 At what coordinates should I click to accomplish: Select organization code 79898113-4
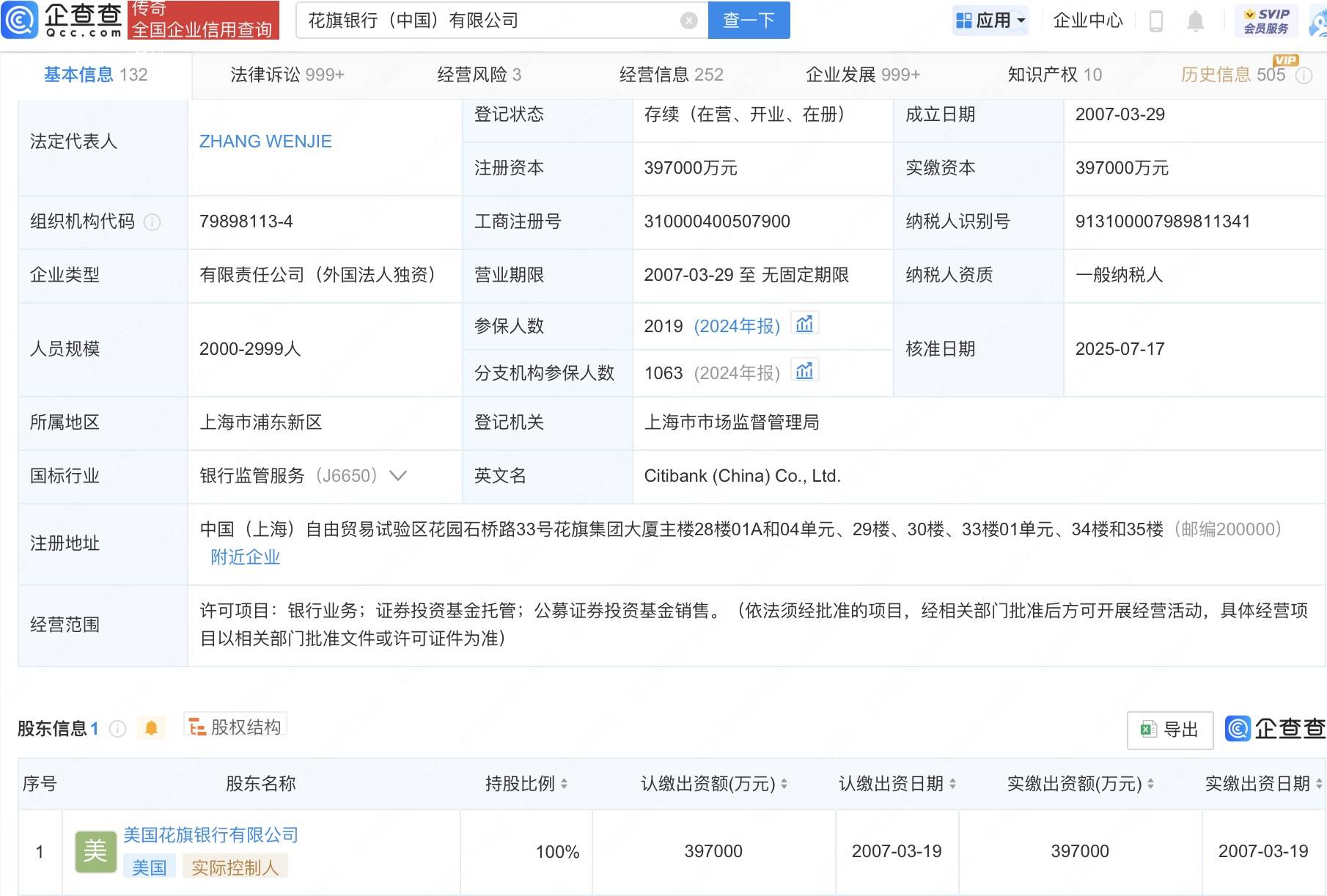[x=246, y=221]
